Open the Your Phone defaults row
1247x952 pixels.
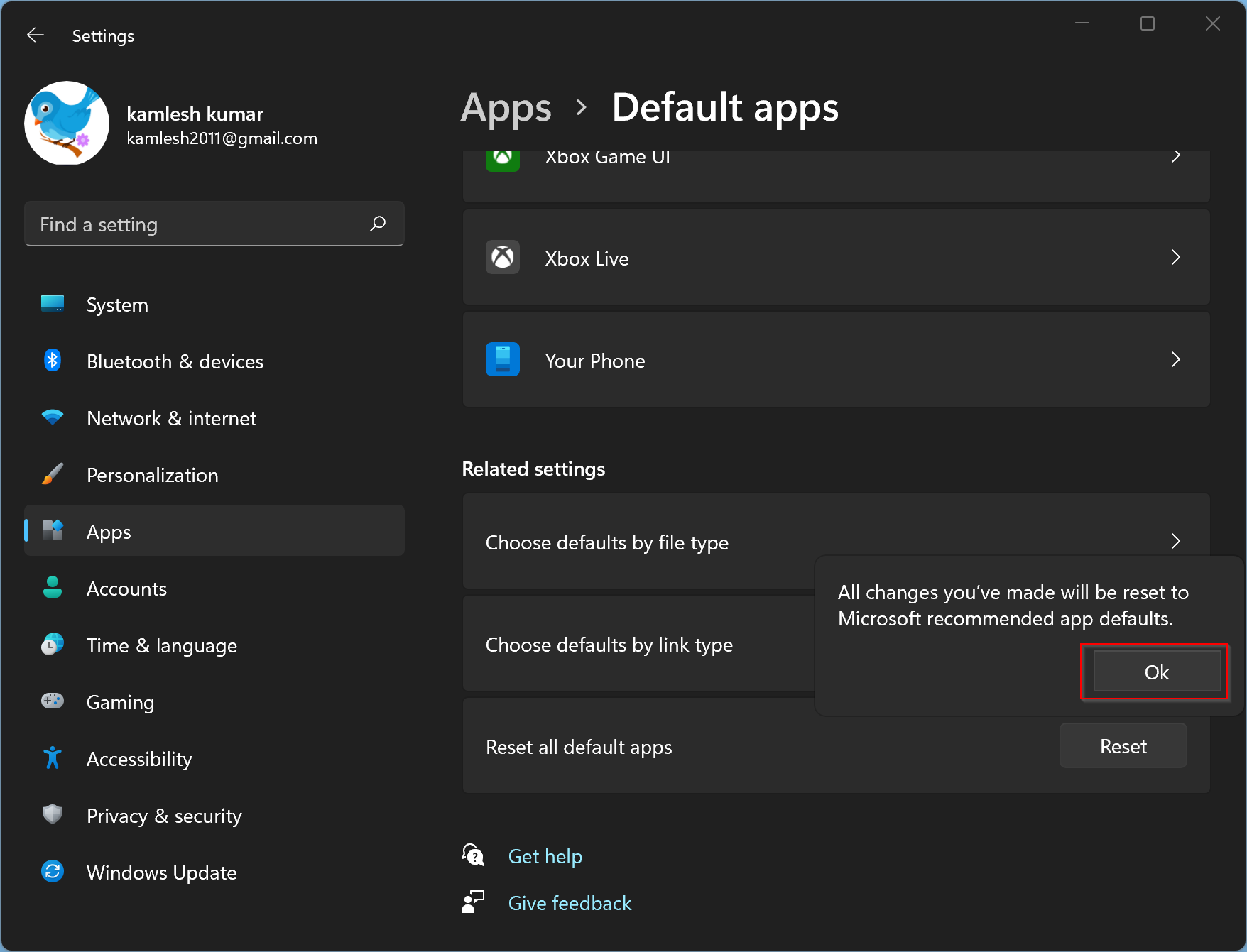pyautogui.click(x=837, y=359)
